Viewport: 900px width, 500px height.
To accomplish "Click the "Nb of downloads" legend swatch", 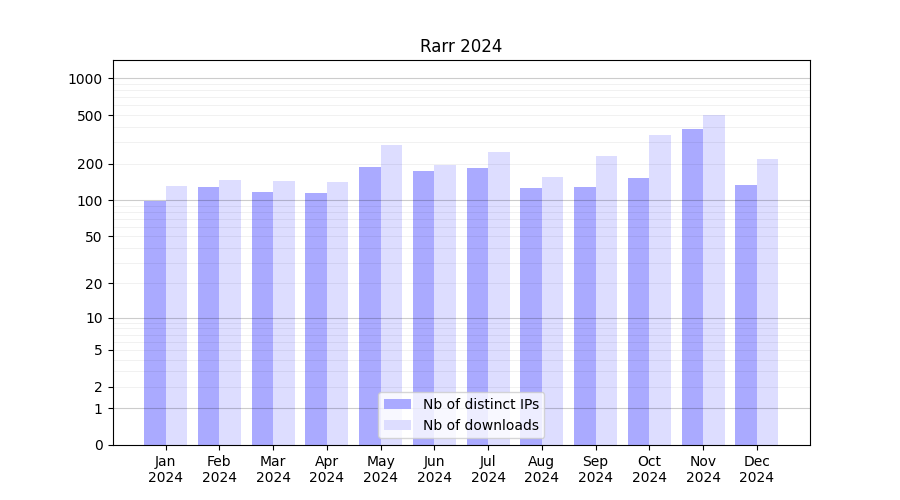I will (397, 425).
